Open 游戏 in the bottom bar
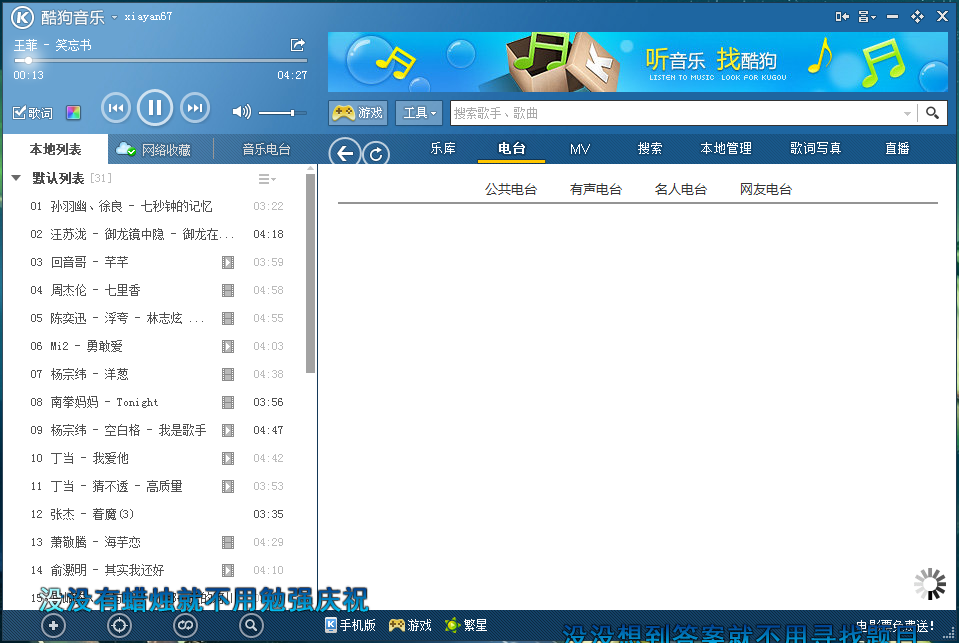This screenshot has height=643, width=959. (410, 625)
